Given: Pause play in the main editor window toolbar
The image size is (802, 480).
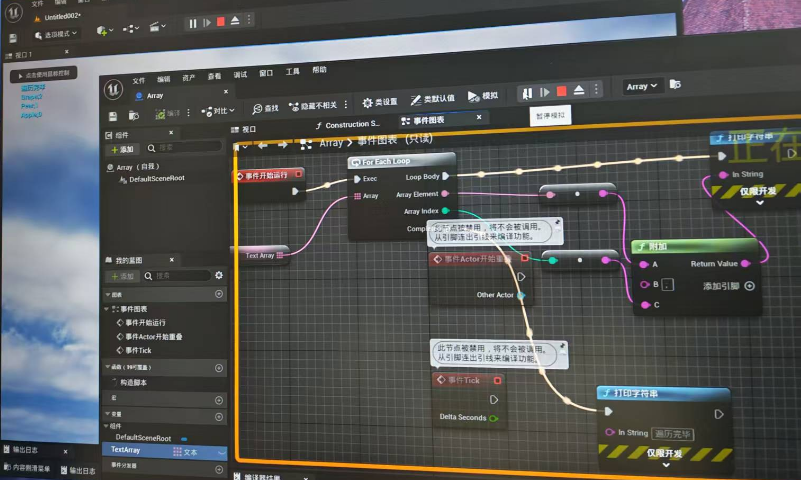Looking at the screenshot, I should (x=192, y=24).
